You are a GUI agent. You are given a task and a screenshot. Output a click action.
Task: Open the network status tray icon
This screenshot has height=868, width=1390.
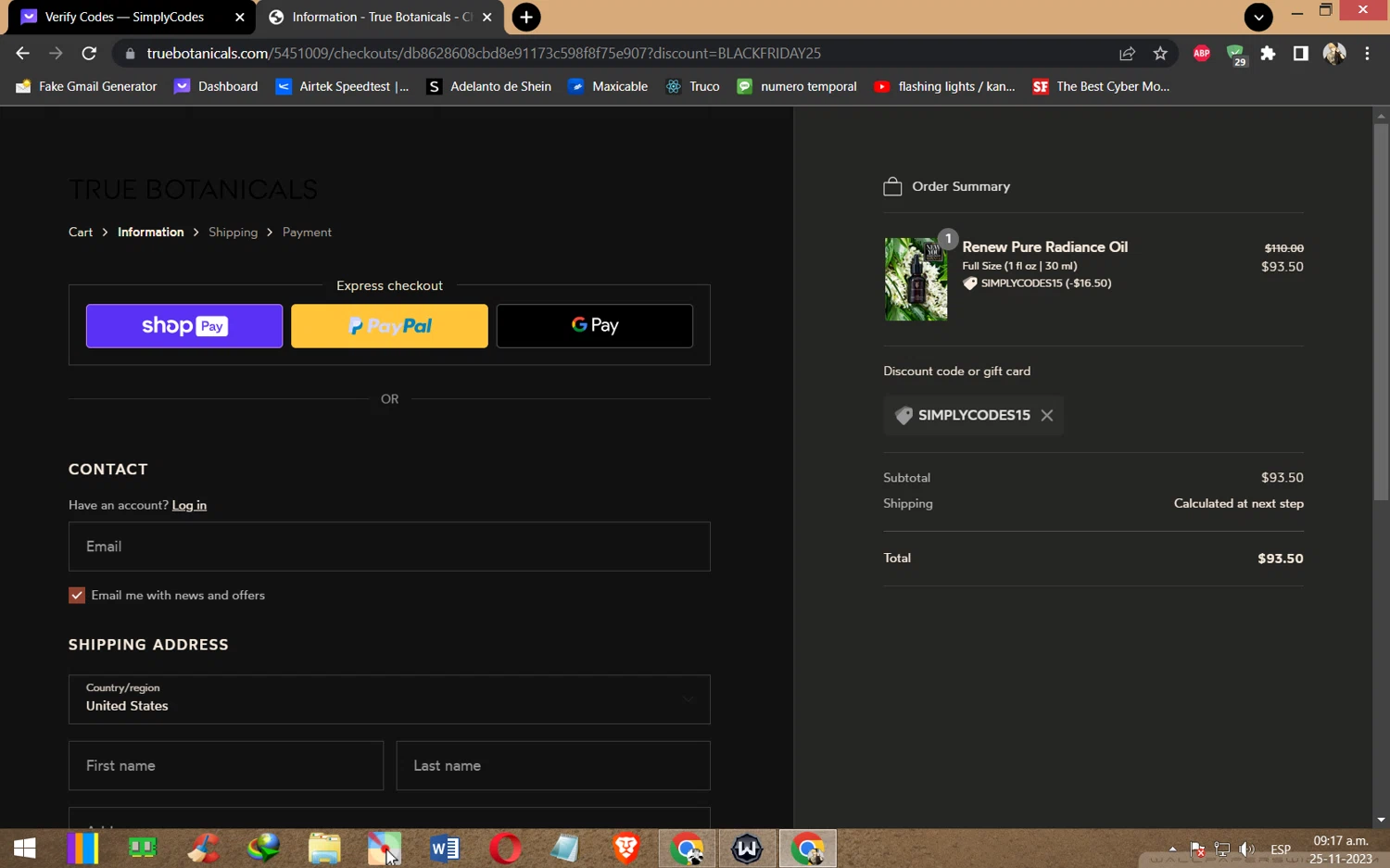tap(1222, 849)
